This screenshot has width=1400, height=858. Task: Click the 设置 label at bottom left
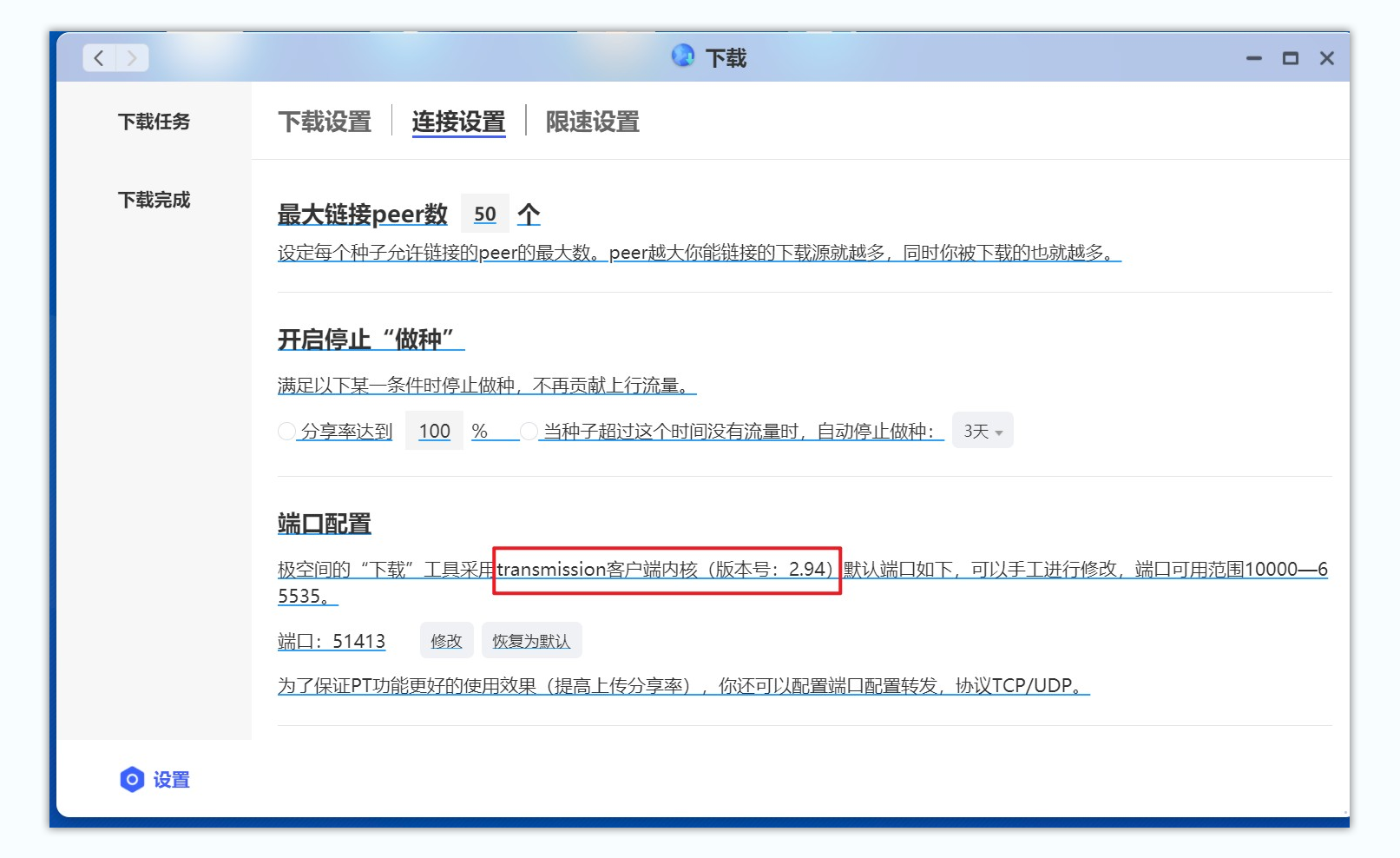173,780
